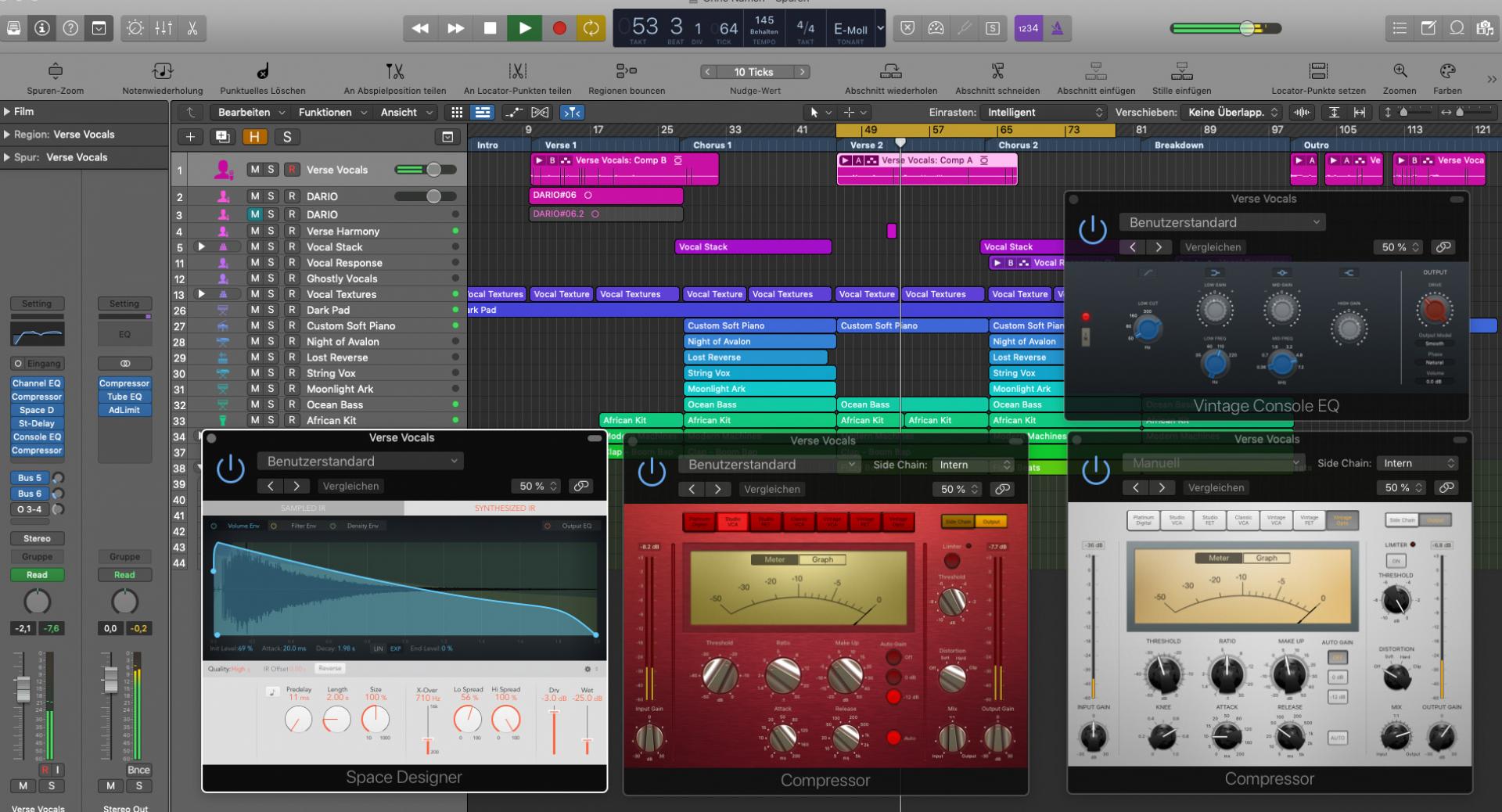Open the Inspector info icon

tap(41, 28)
